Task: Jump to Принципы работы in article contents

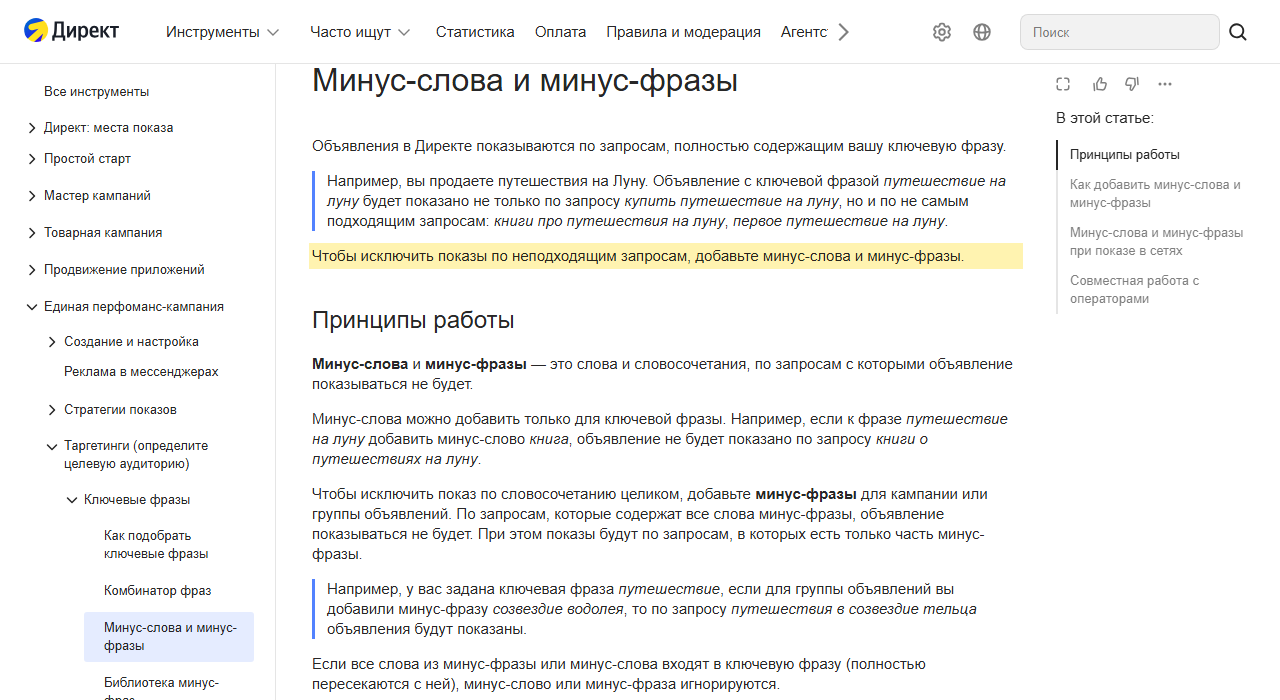Action: [x=1125, y=155]
